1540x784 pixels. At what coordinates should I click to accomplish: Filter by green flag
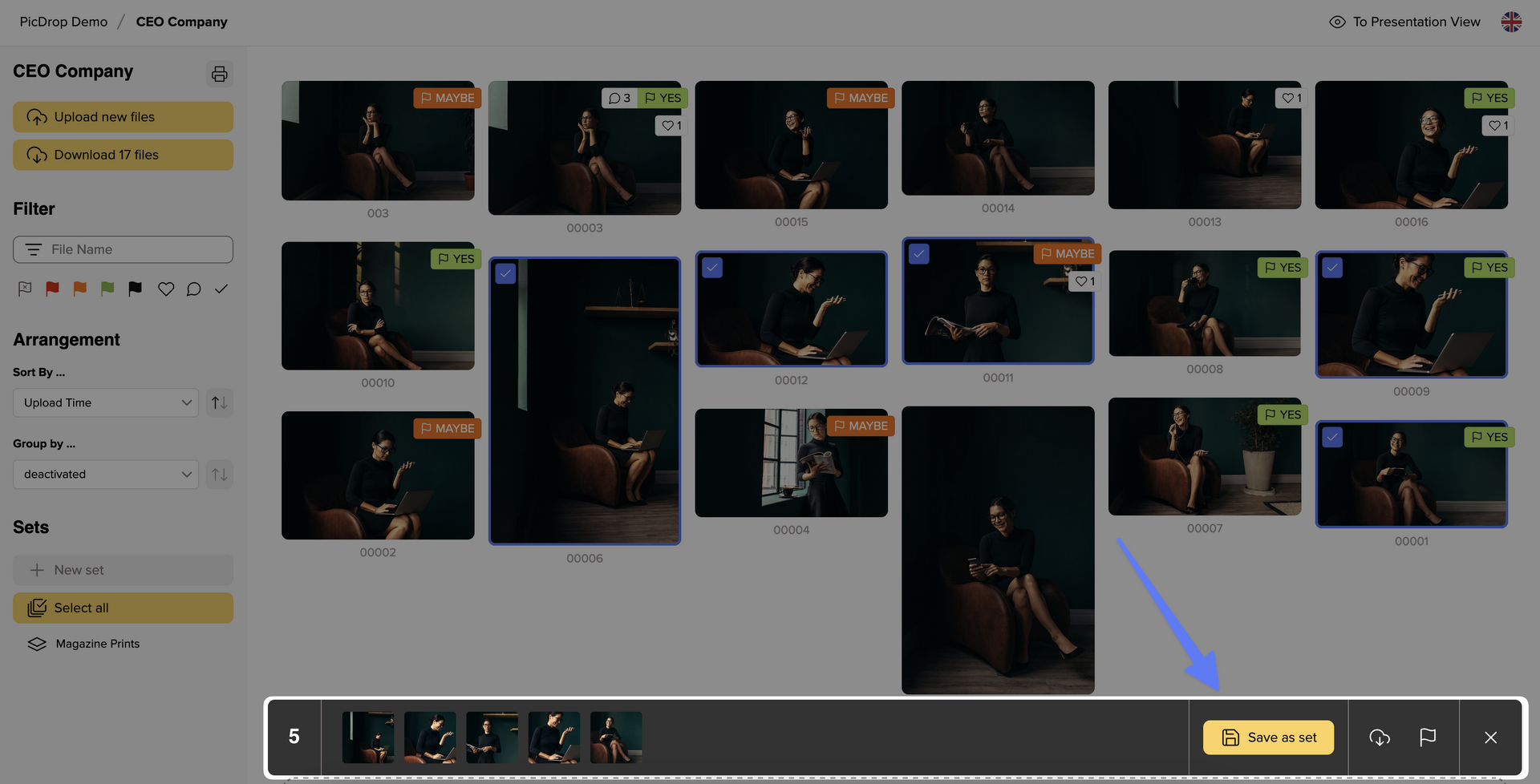107,289
